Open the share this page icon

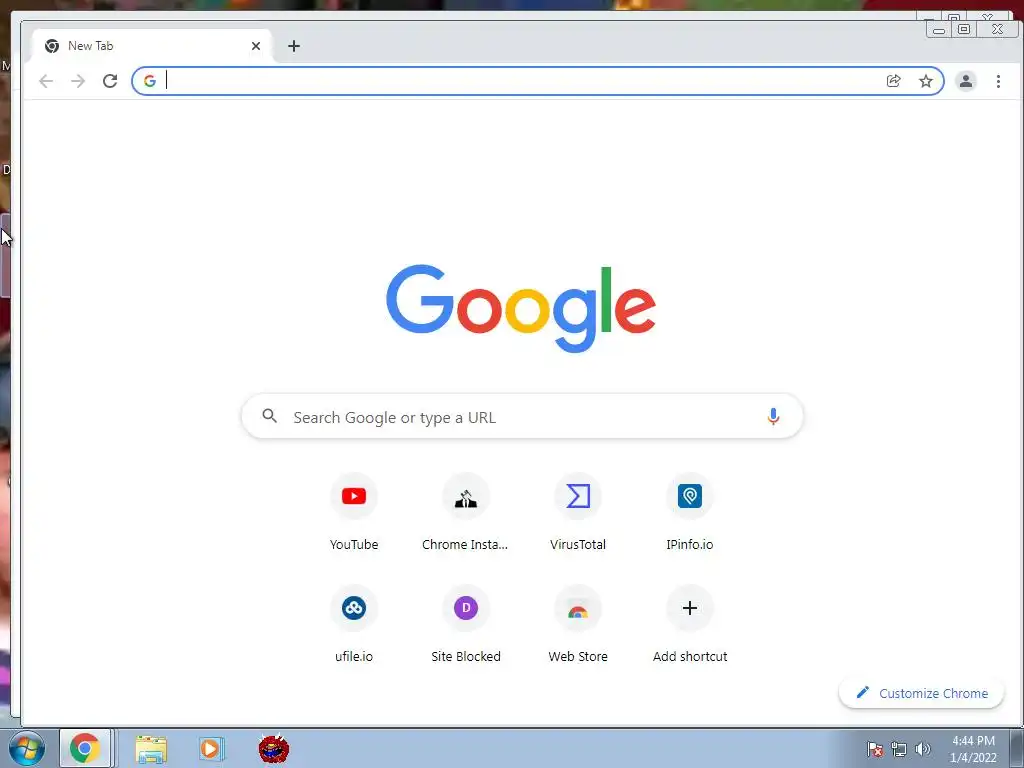(893, 81)
